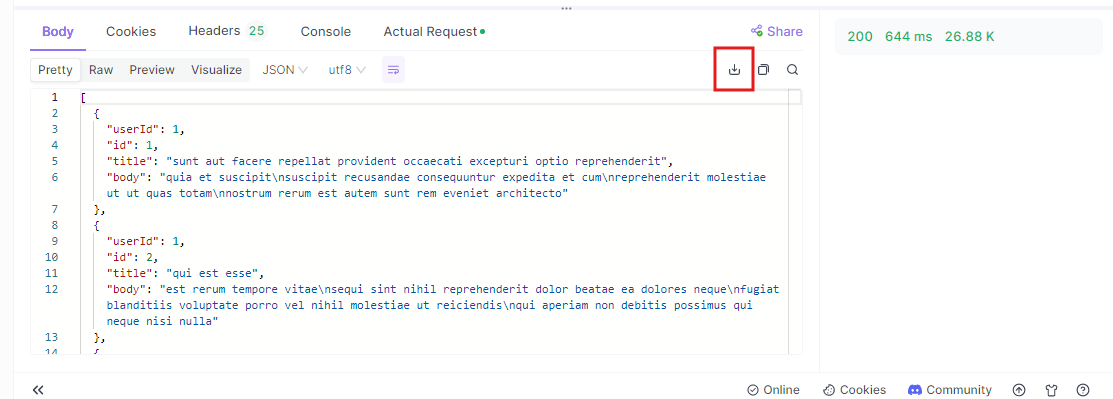The image size is (1113, 399).
Task: Click the upload arrow icon in the status bar
Action: coord(1019,390)
